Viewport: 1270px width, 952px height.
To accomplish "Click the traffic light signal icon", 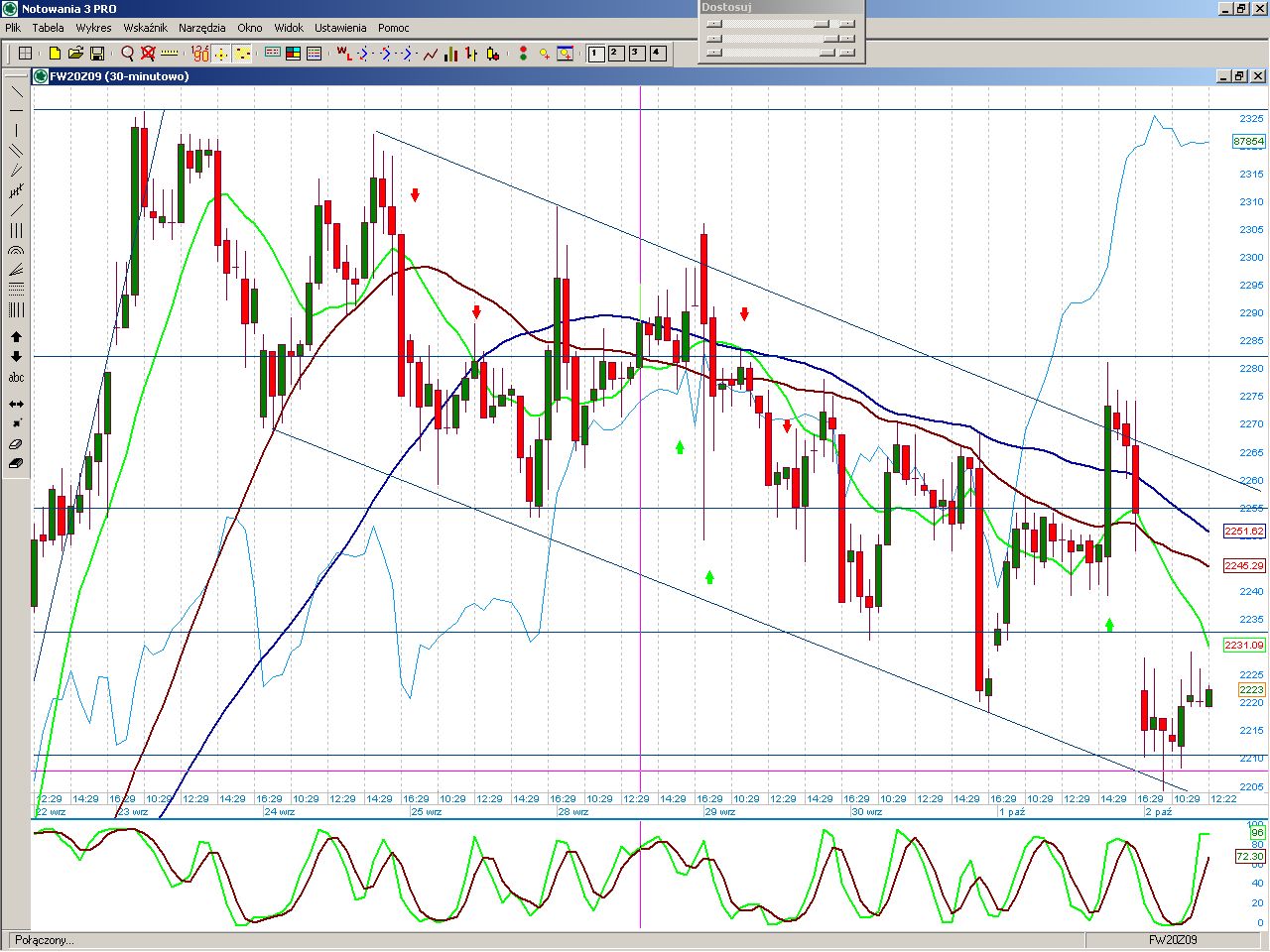I will [x=523, y=54].
